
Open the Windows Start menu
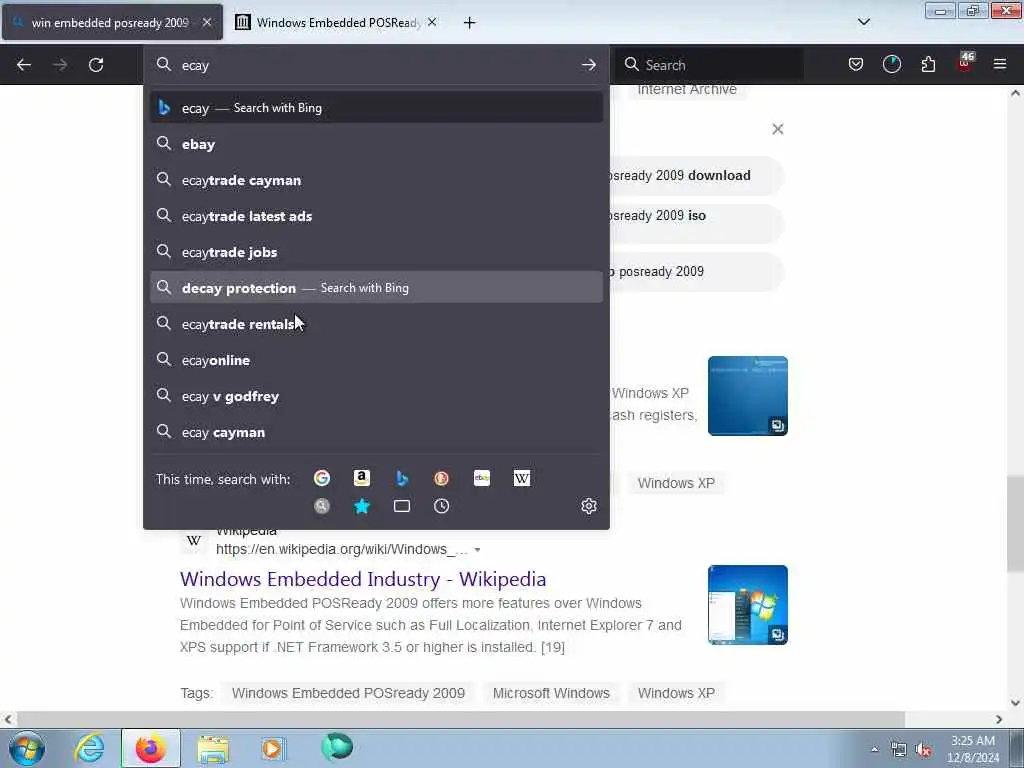[x=27, y=748]
